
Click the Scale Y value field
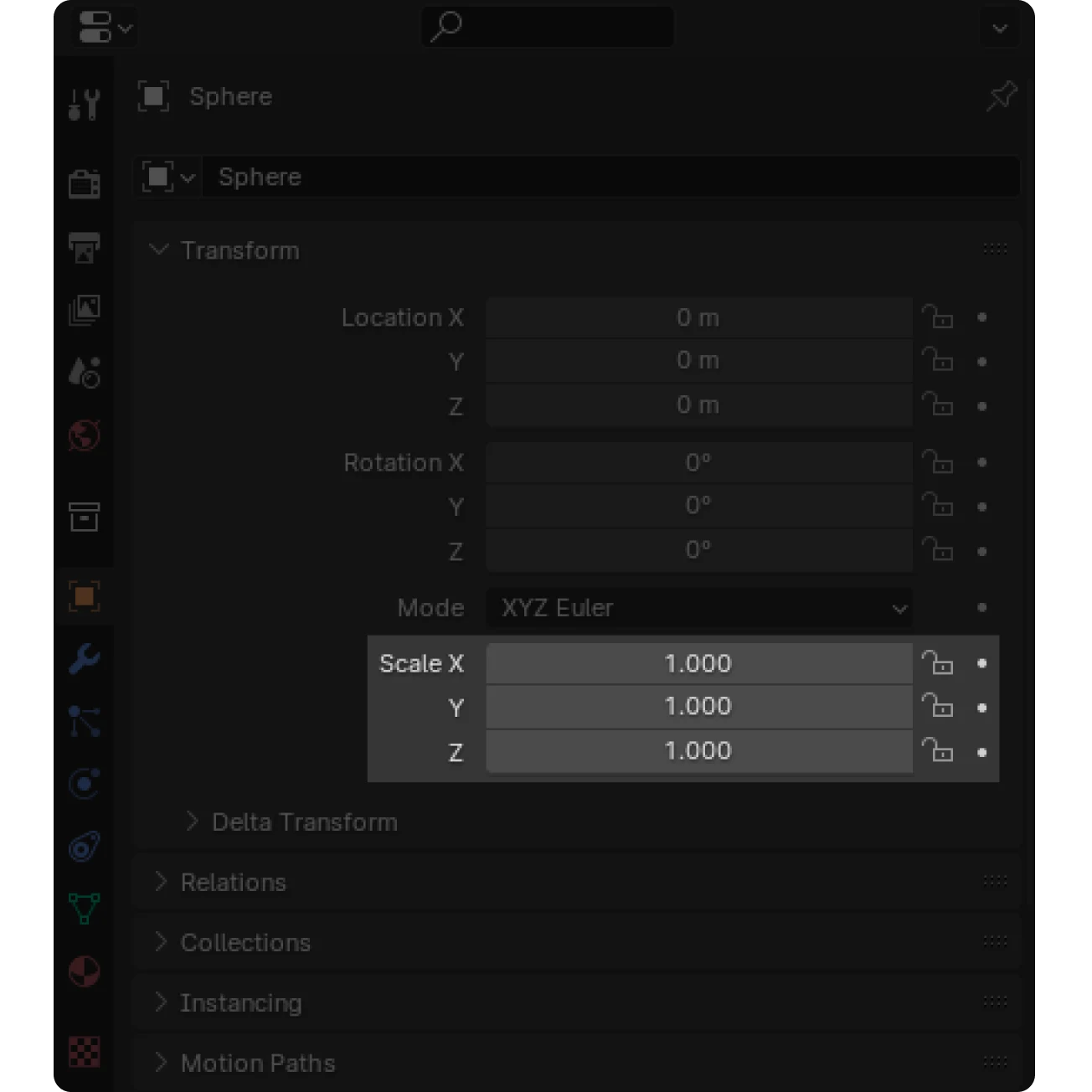click(x=698, y=707)
